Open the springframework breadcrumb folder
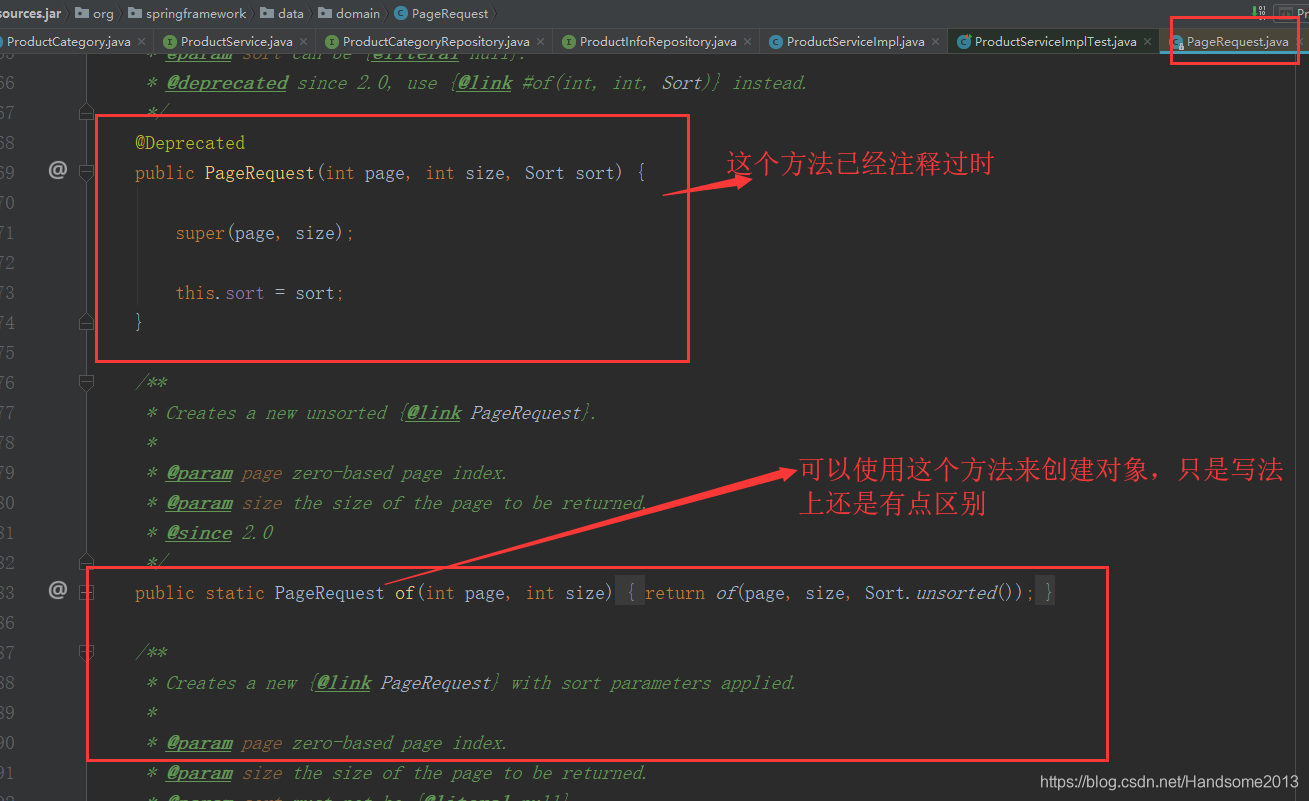Image resolution: width=1309 pixels, height=801 pixels. (x=187, y=13)
